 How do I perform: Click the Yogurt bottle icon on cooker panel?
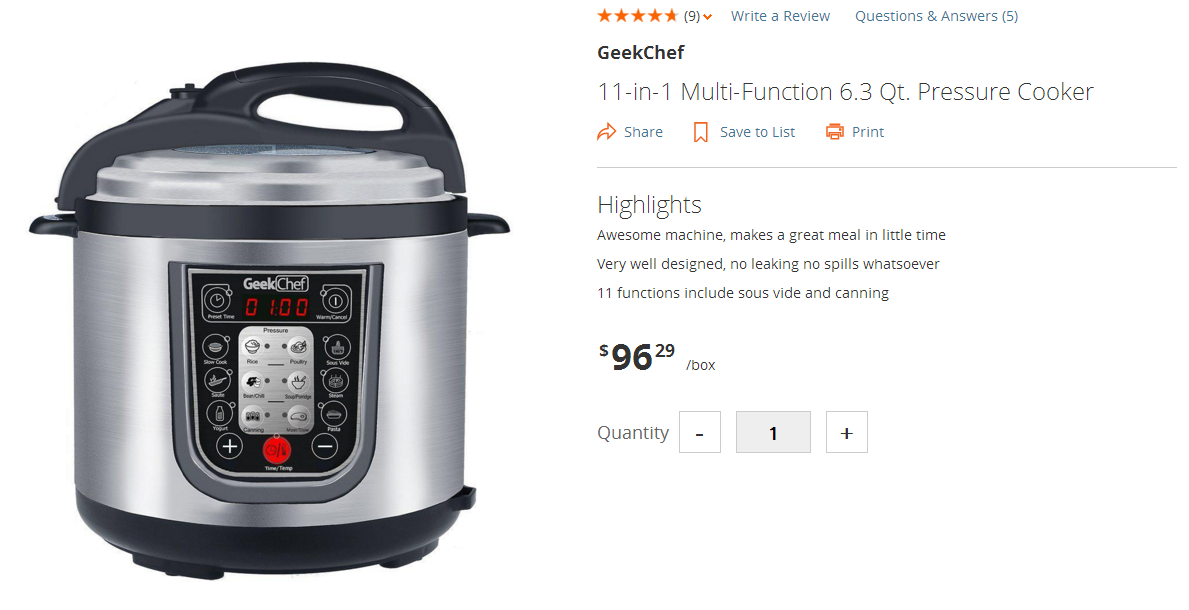point(220,413)
